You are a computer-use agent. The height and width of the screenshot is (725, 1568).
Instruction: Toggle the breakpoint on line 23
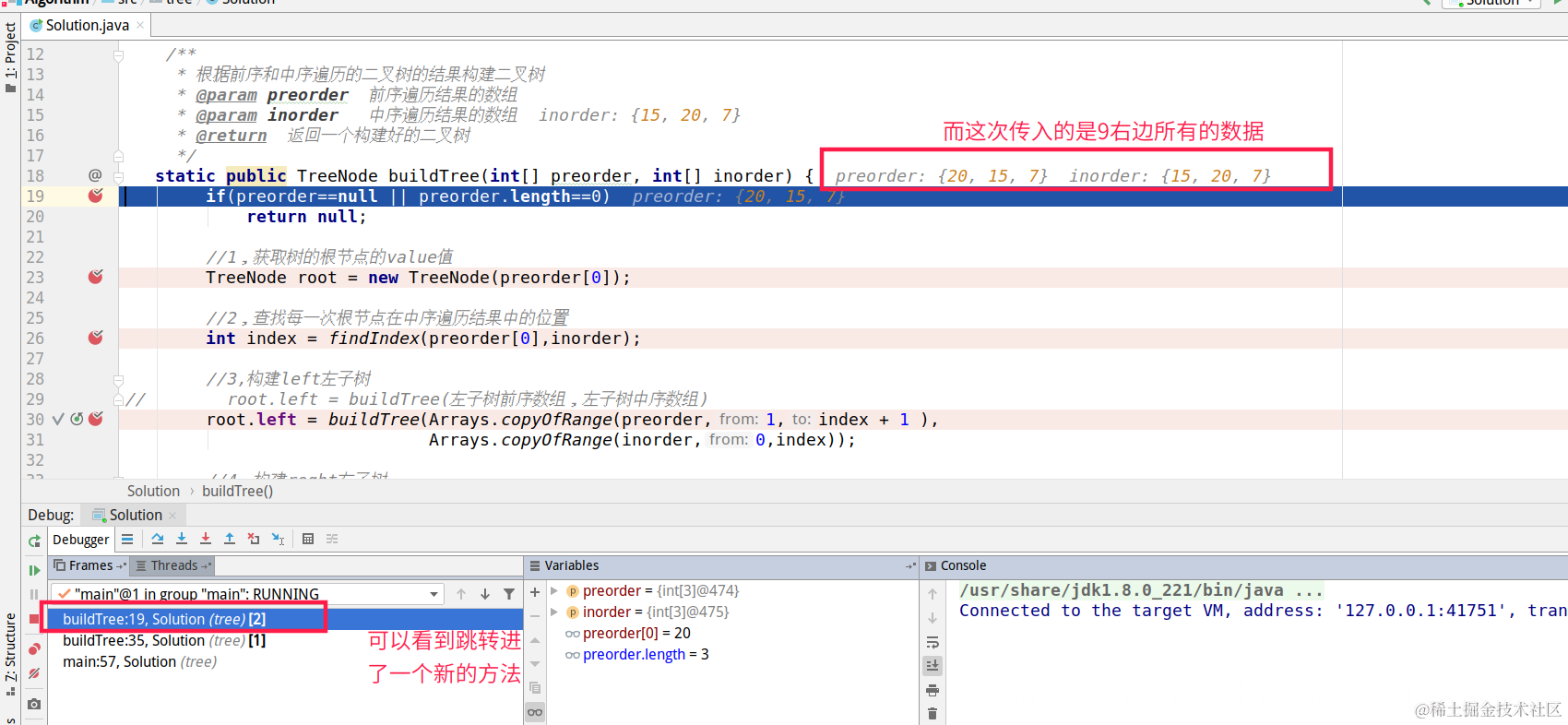(x=95, y=277)
